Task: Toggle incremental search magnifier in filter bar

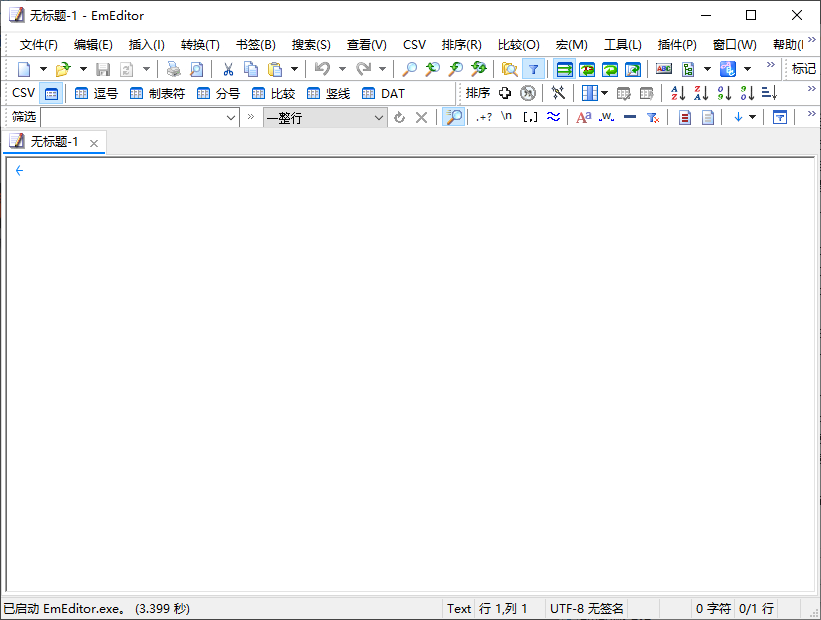Action: [x=454, y=117]
